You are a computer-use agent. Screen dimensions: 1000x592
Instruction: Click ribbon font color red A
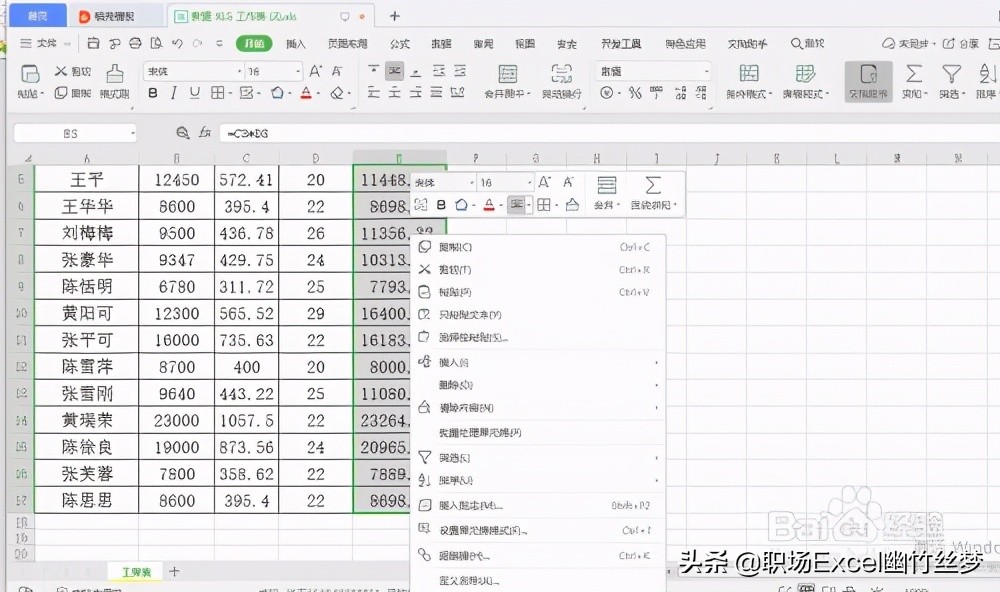(x=306, y=93)
